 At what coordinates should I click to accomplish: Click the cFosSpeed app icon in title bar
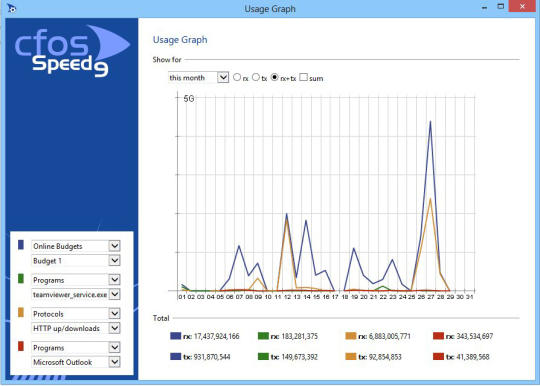[x=11, y=8]
